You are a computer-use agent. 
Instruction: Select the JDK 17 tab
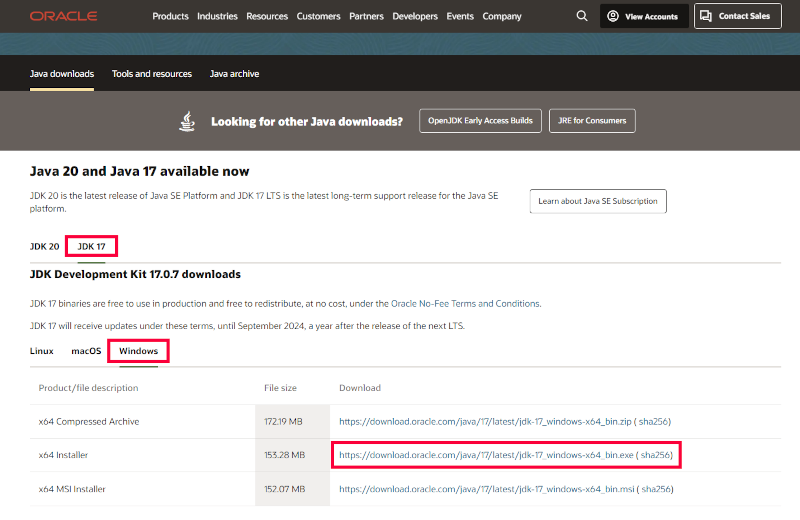[91, 246]
